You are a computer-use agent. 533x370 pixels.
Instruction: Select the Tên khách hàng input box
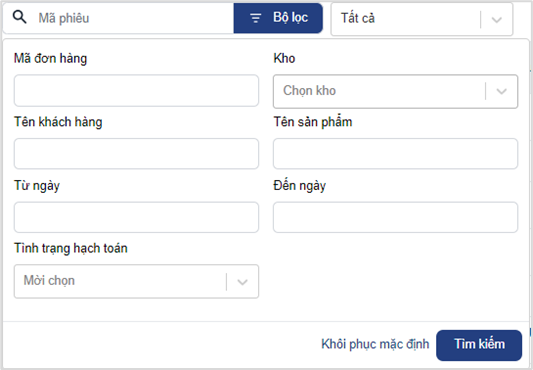[x=136, y=153]
